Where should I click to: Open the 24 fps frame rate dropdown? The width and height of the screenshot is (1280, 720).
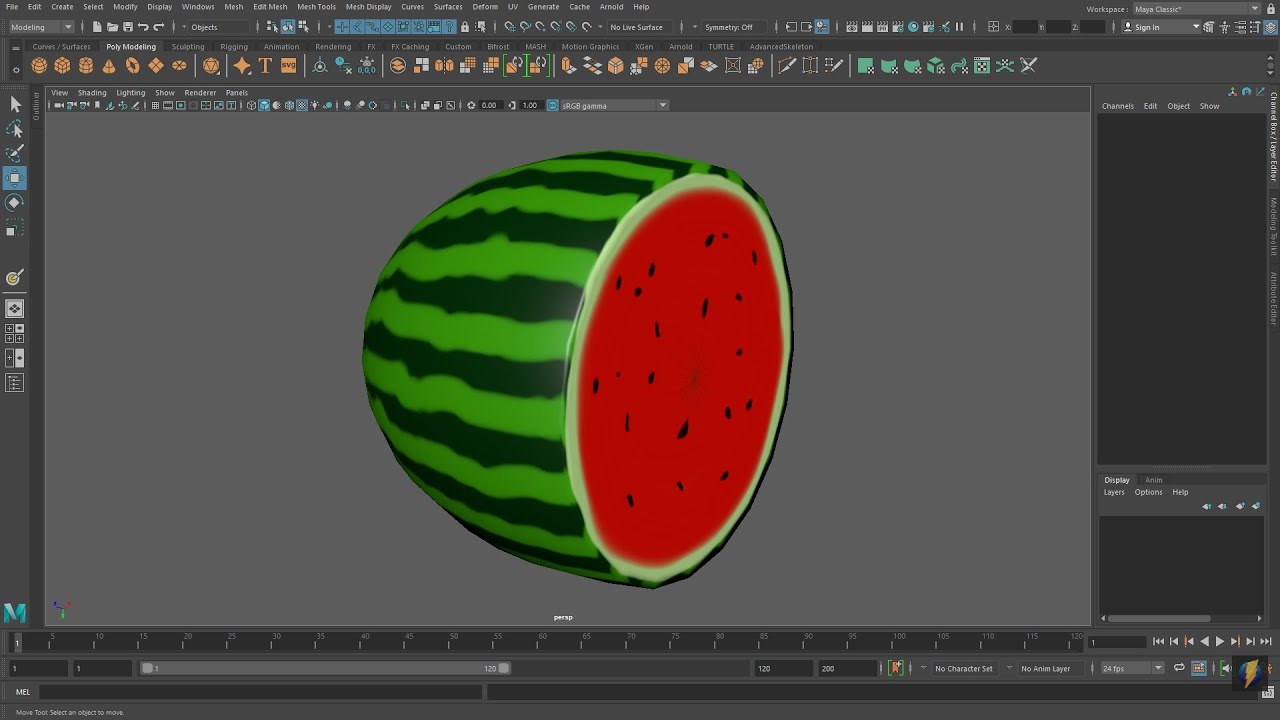tap(1133, 668)
